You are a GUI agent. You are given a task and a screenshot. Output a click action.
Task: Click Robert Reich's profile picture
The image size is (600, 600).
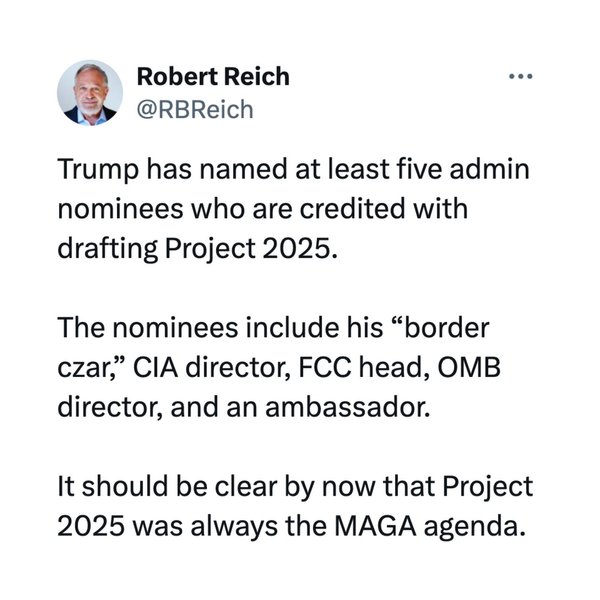[x=91, y=92]
